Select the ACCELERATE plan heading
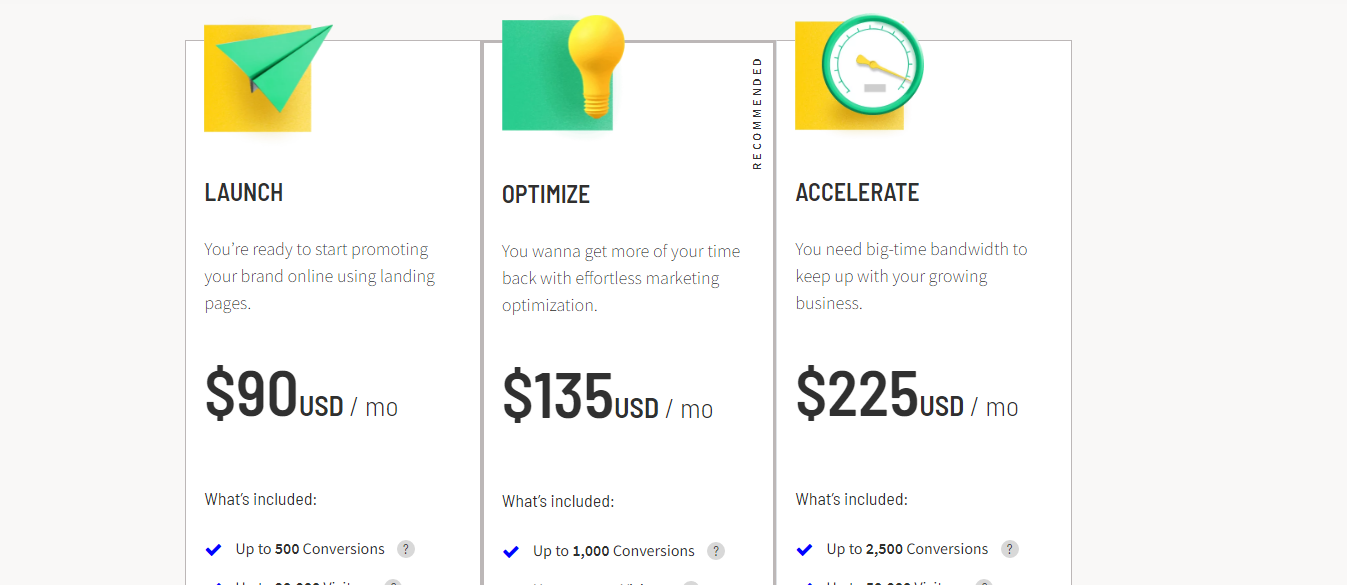The height and width of the screenshot is (585, 1347). (x=857, y=192)
